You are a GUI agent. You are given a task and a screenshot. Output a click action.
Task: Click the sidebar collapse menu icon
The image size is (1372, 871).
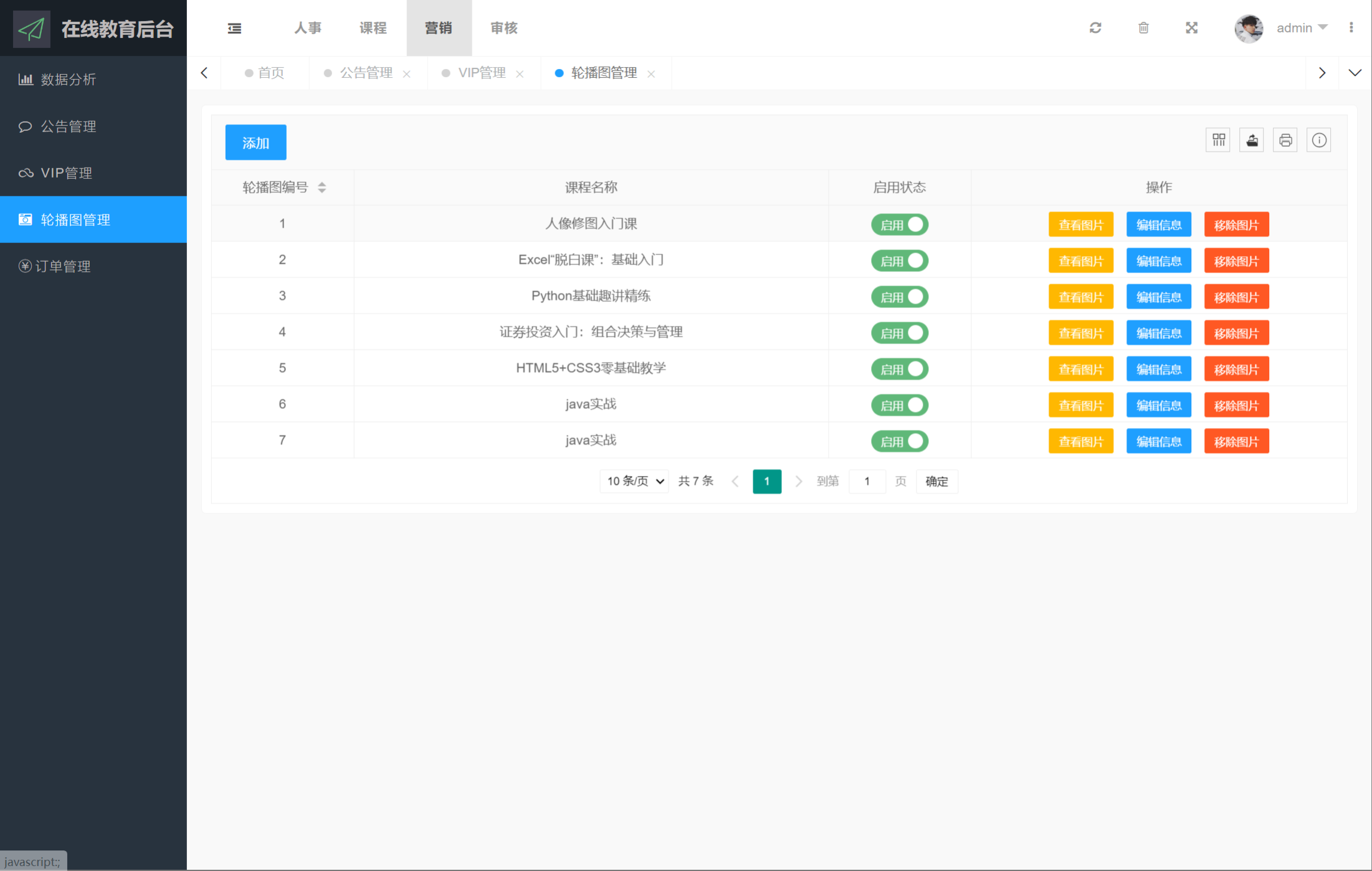click(x=234, y=28)
